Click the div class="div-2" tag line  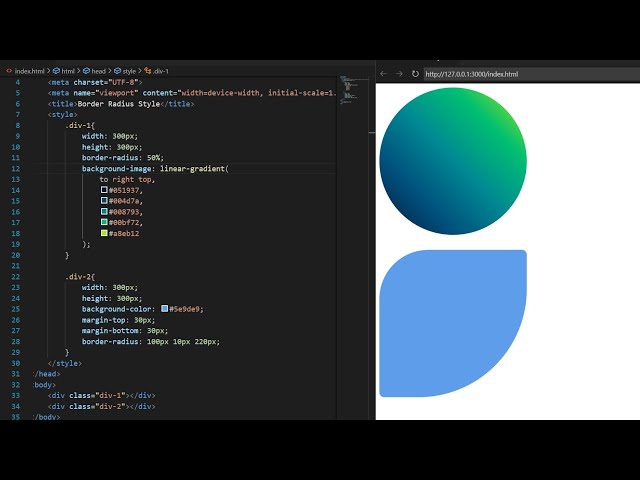pos(101,406)
